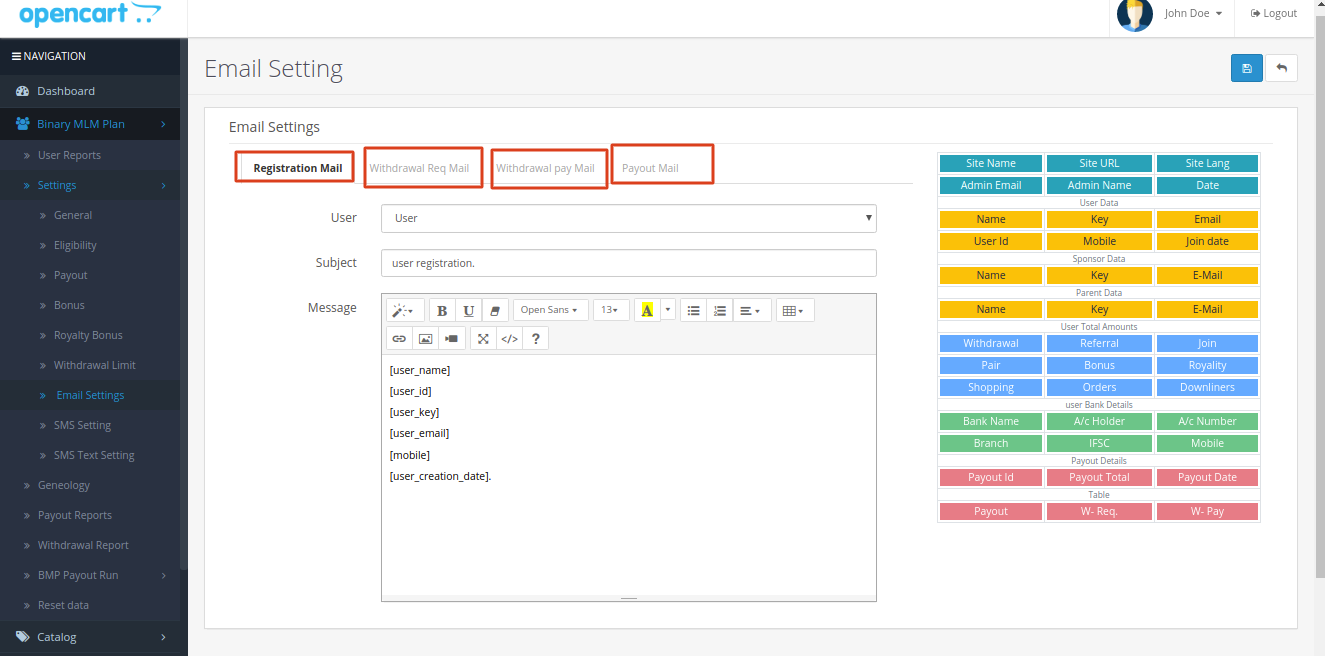The image size is (1325, 656).
Task: Click the Logout link
Action: click(1273, 14)
